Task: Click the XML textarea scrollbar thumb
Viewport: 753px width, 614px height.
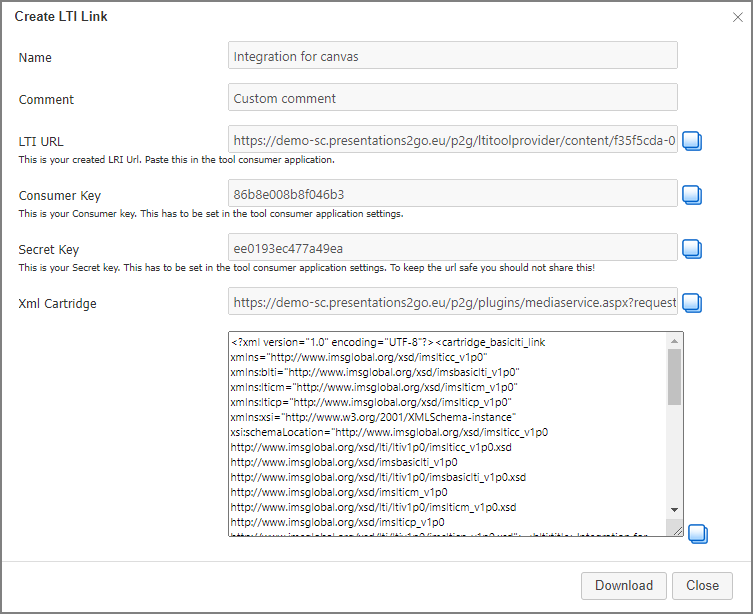Action: point(674,377)
